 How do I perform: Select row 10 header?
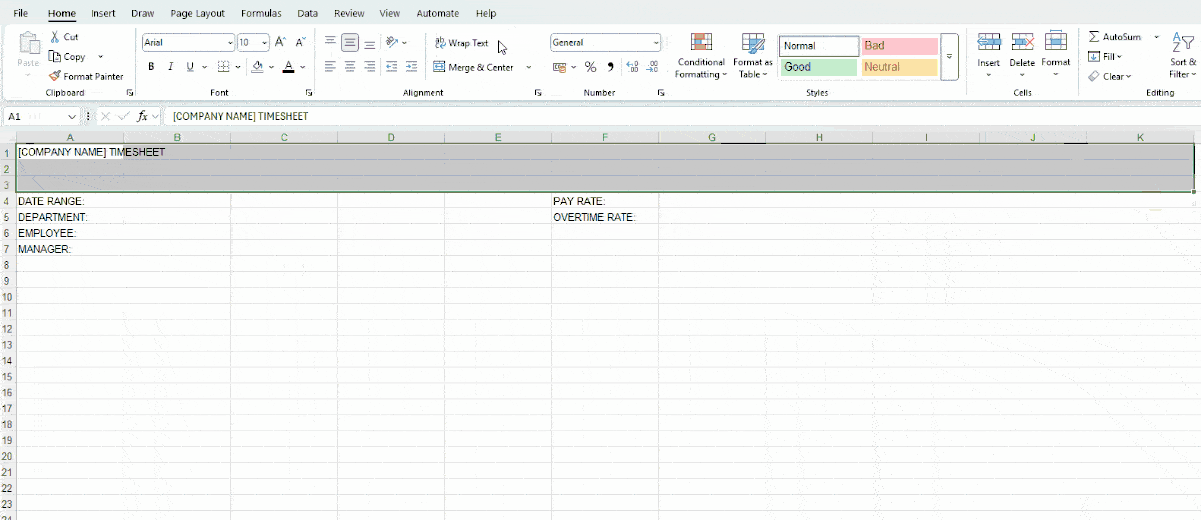coord(7,297)
